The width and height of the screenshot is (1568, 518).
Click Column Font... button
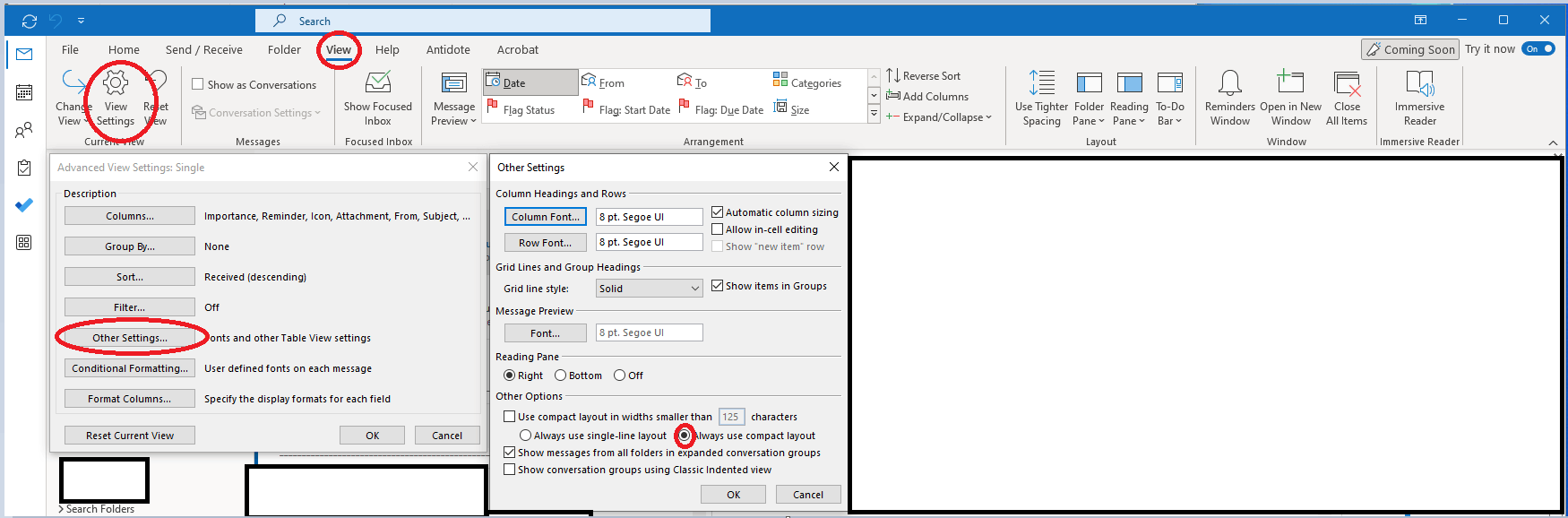pyautogui.click(x=546, y=217)
